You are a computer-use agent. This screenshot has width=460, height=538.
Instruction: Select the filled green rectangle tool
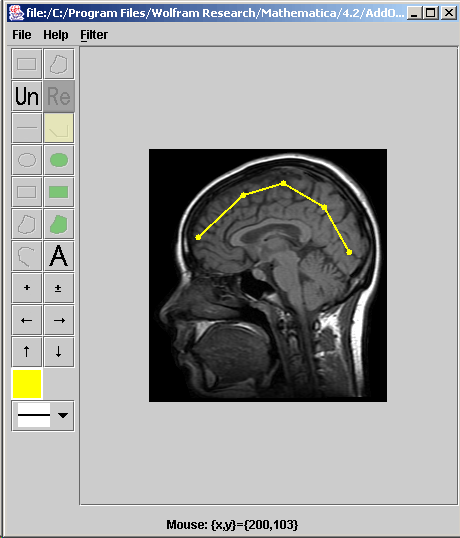(59, 192)
